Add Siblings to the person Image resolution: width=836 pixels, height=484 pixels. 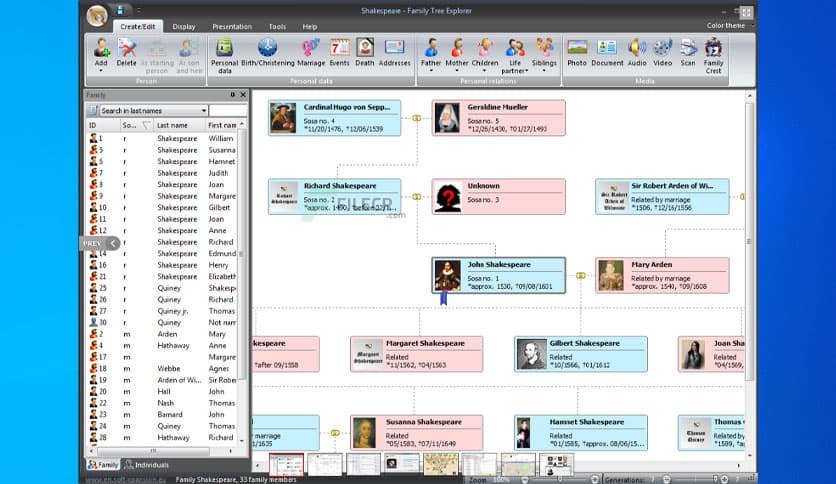coord(544,55)
